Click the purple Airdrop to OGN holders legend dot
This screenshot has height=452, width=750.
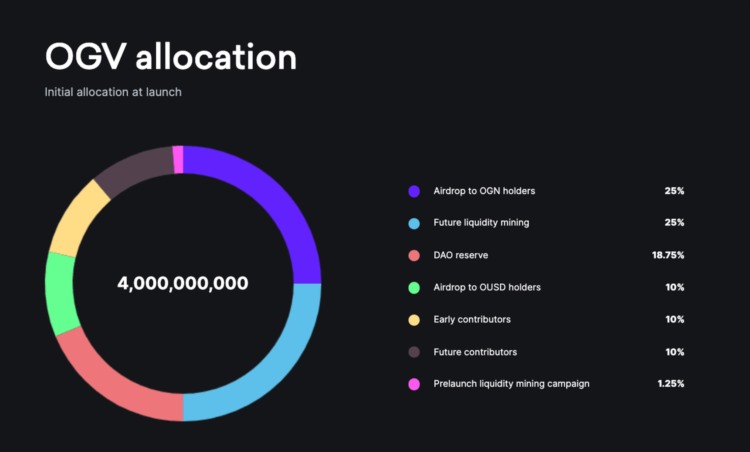tap(414, 191)
